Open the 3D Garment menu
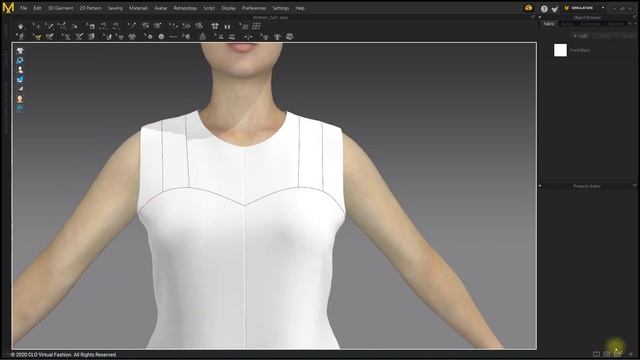The image size is (640, 360). click(x=60, y=8)
